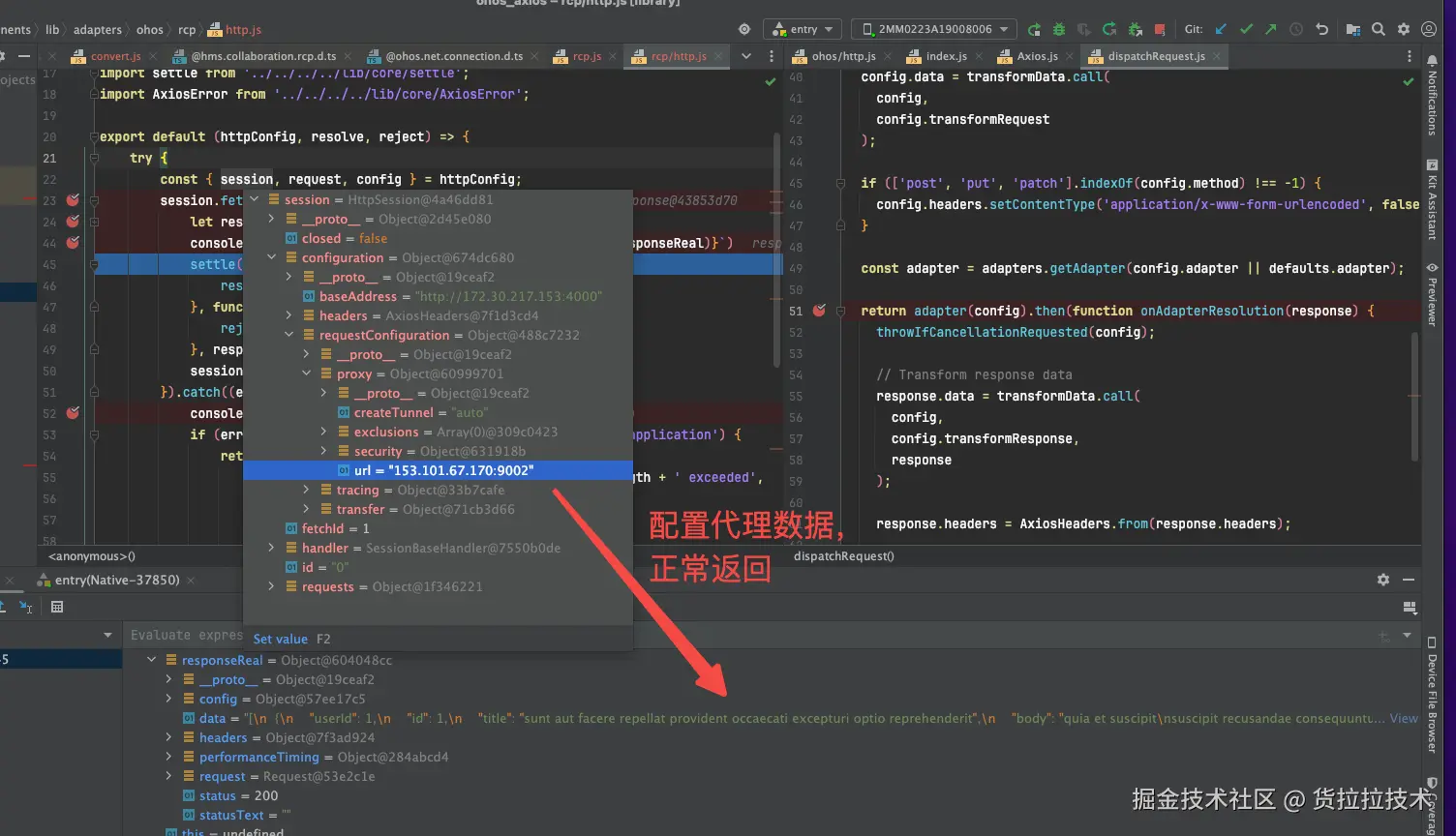Click the Git push arrow icon
This screenshot has height=836, width=1456.
tap(1271, 29)
